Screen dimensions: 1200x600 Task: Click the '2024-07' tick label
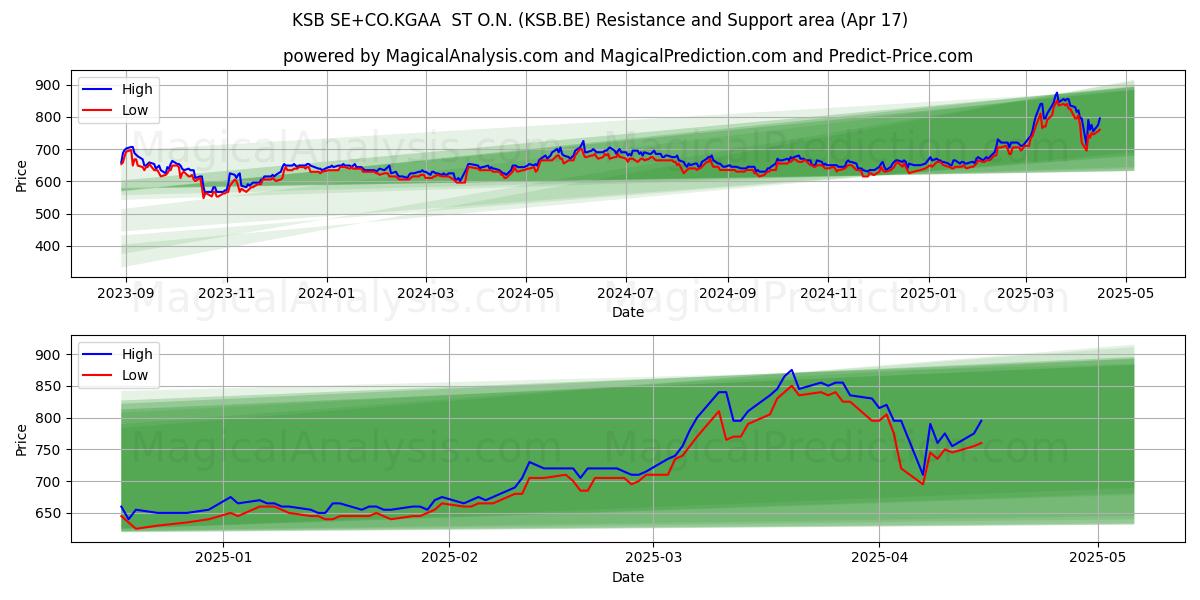click(x=626, y=294)
